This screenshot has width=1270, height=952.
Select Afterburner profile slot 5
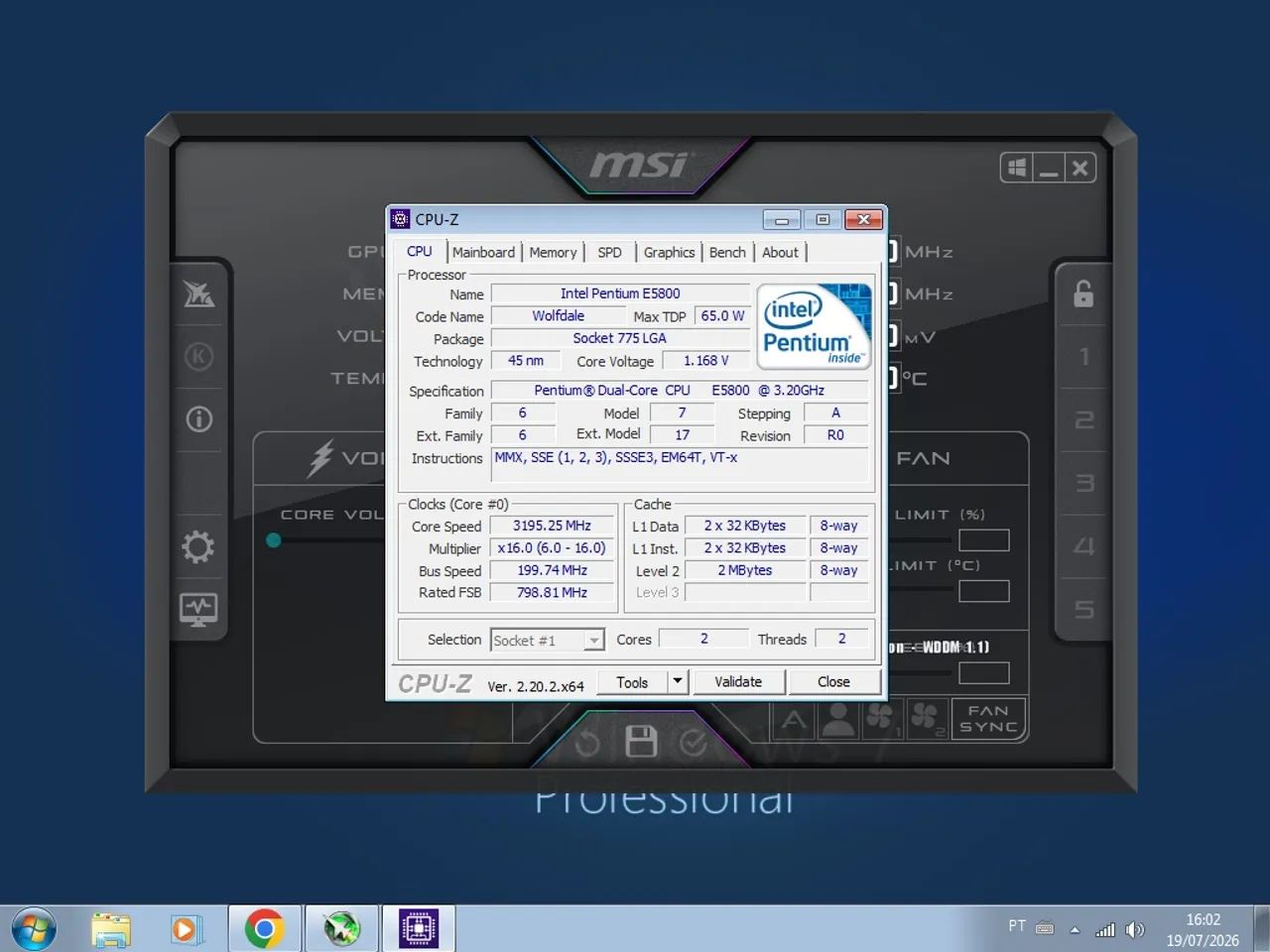point(1084,609)
